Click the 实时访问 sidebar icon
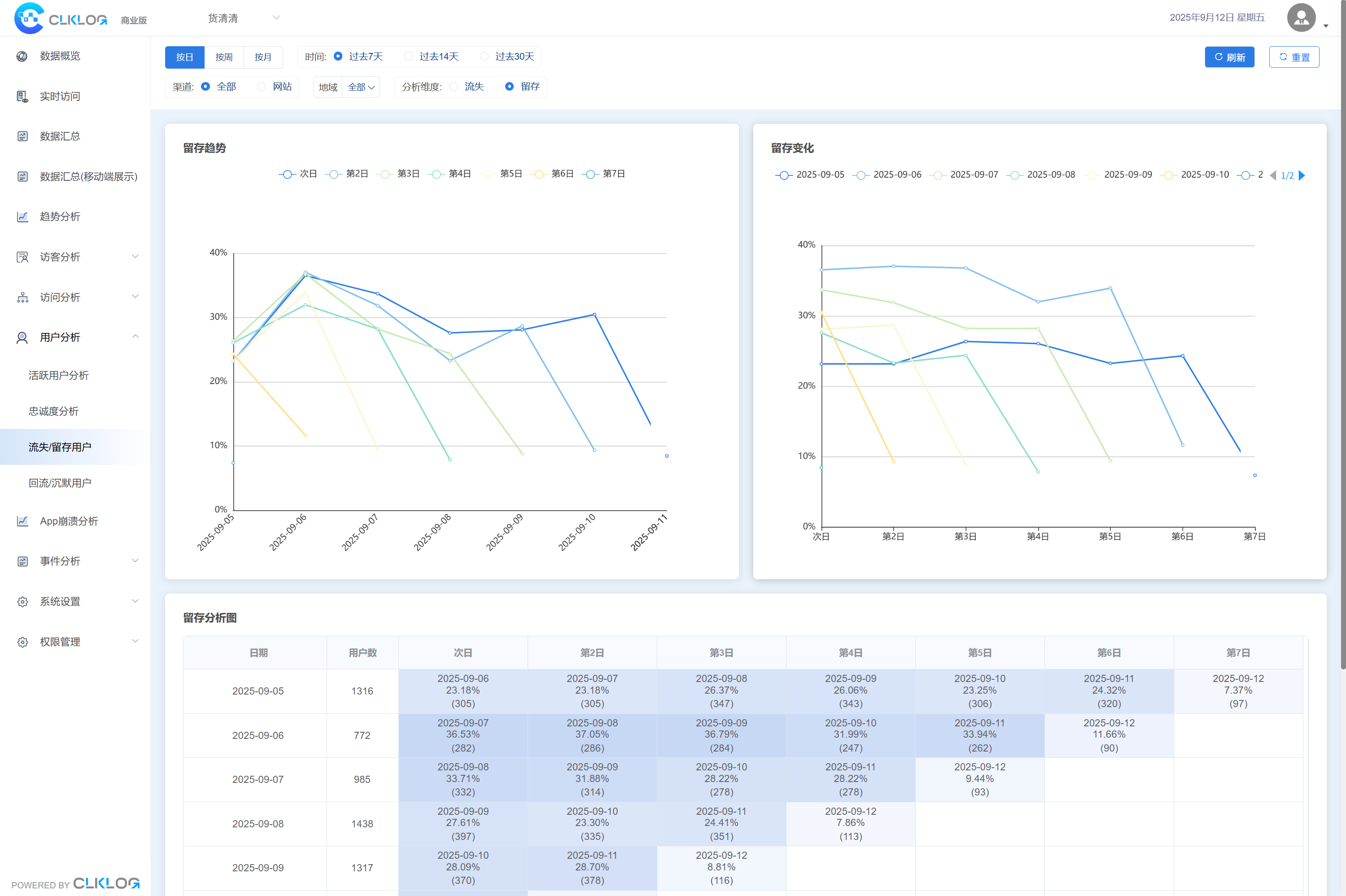 pyautogui.click(x=22, y=96)
